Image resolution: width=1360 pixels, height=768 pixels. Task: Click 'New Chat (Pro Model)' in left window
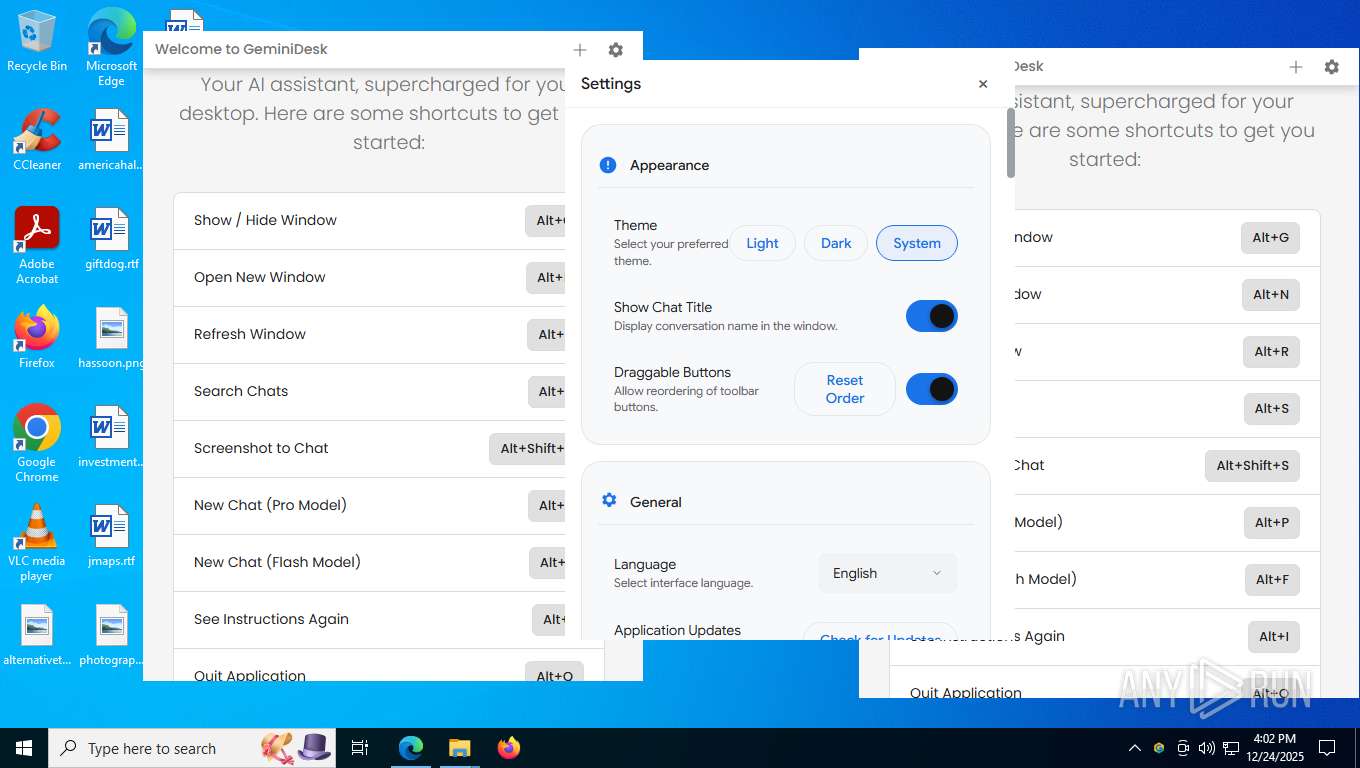click(369, 506)
